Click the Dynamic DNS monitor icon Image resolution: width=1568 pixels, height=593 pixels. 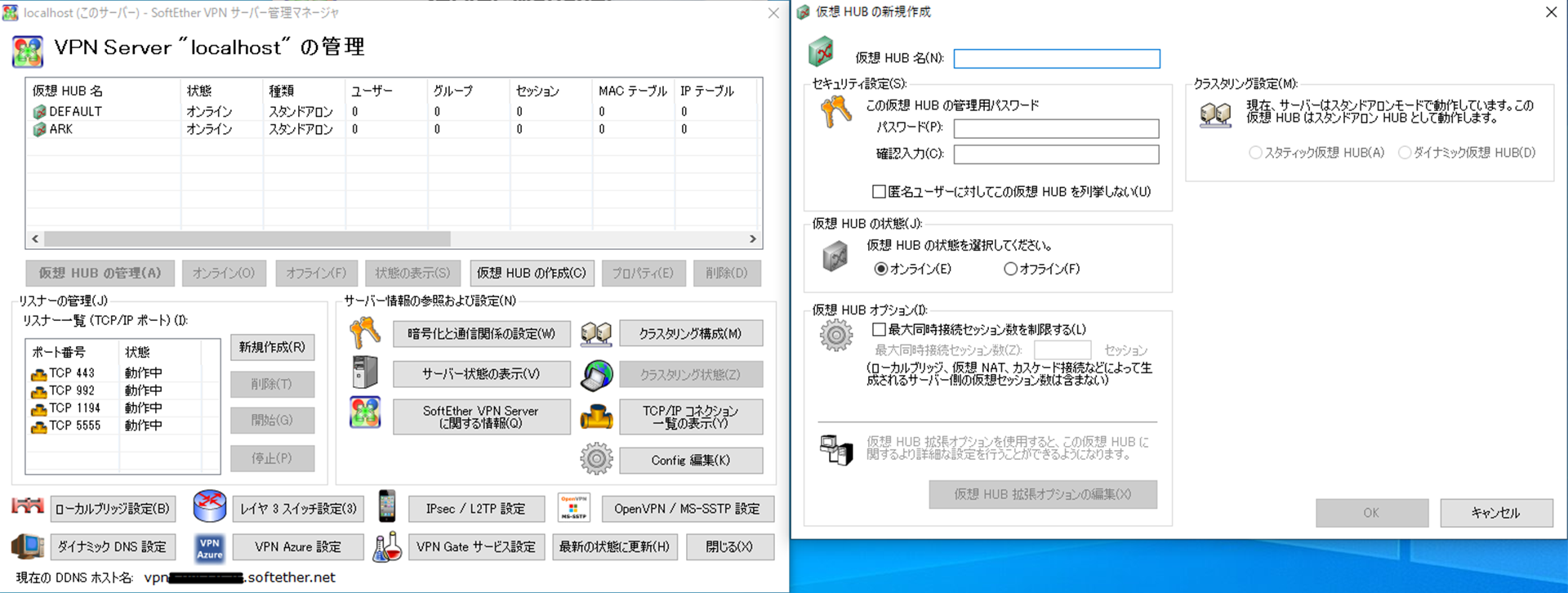[28, 546]
